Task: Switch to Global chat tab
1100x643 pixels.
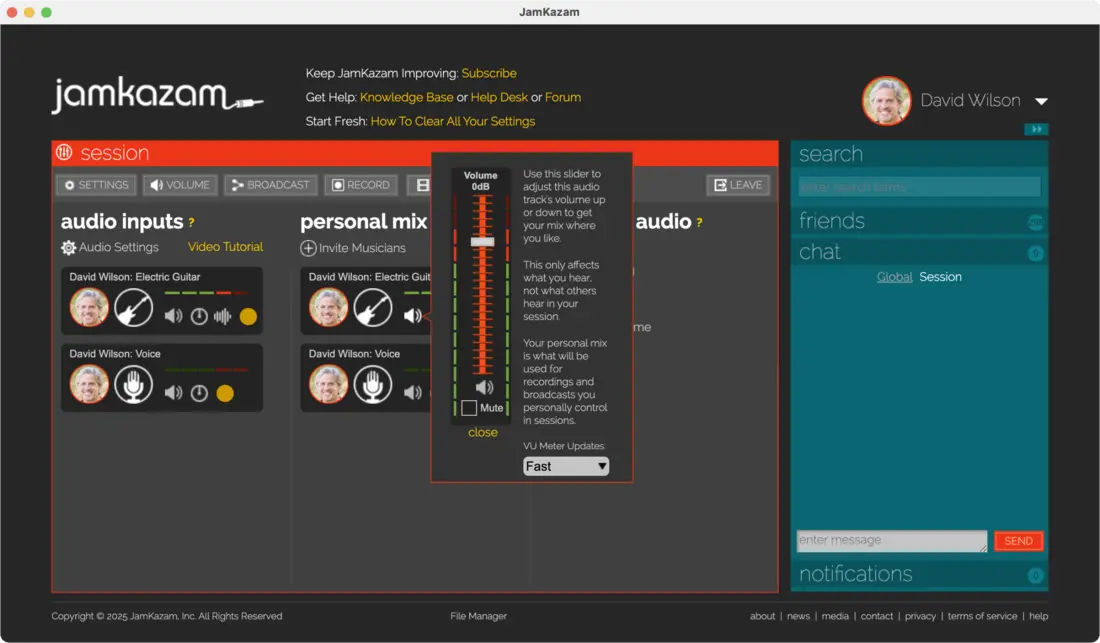Action: coord(894,277)
